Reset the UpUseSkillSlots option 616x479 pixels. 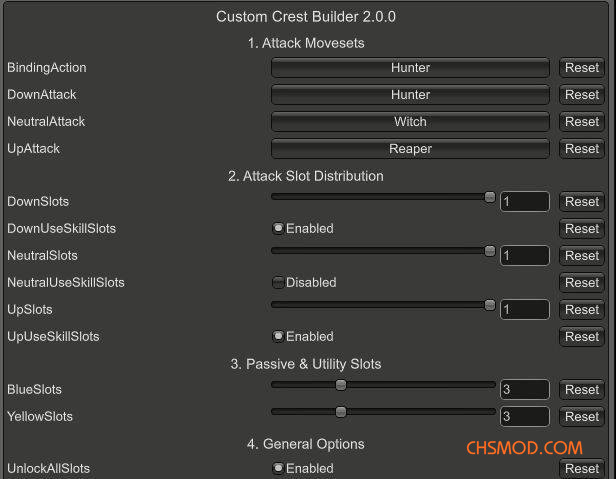[582, 337]
